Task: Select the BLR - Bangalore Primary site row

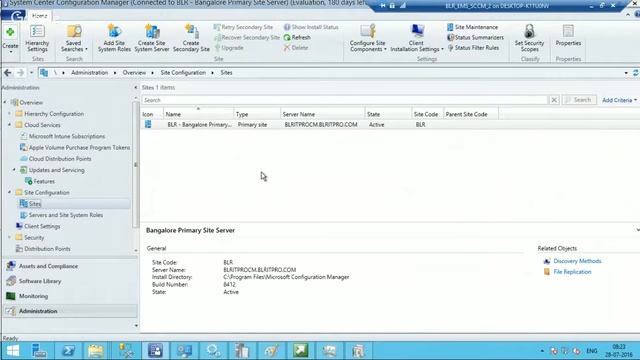Action: tap(390, 124)
